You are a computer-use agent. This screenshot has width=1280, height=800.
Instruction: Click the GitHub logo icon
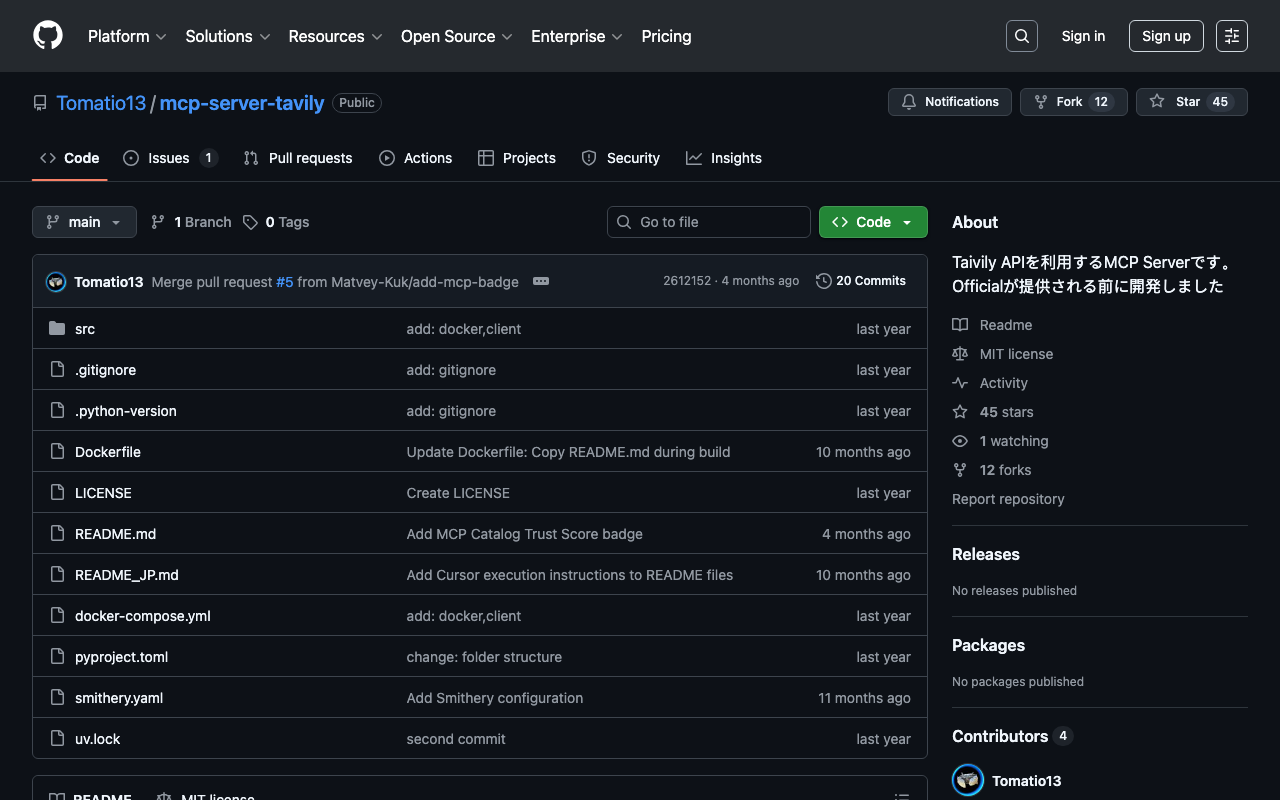click(48, 36)
